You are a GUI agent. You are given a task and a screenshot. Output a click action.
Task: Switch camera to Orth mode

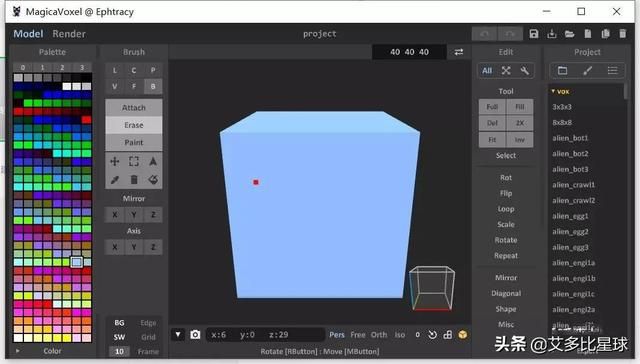[x=379, y=335]
